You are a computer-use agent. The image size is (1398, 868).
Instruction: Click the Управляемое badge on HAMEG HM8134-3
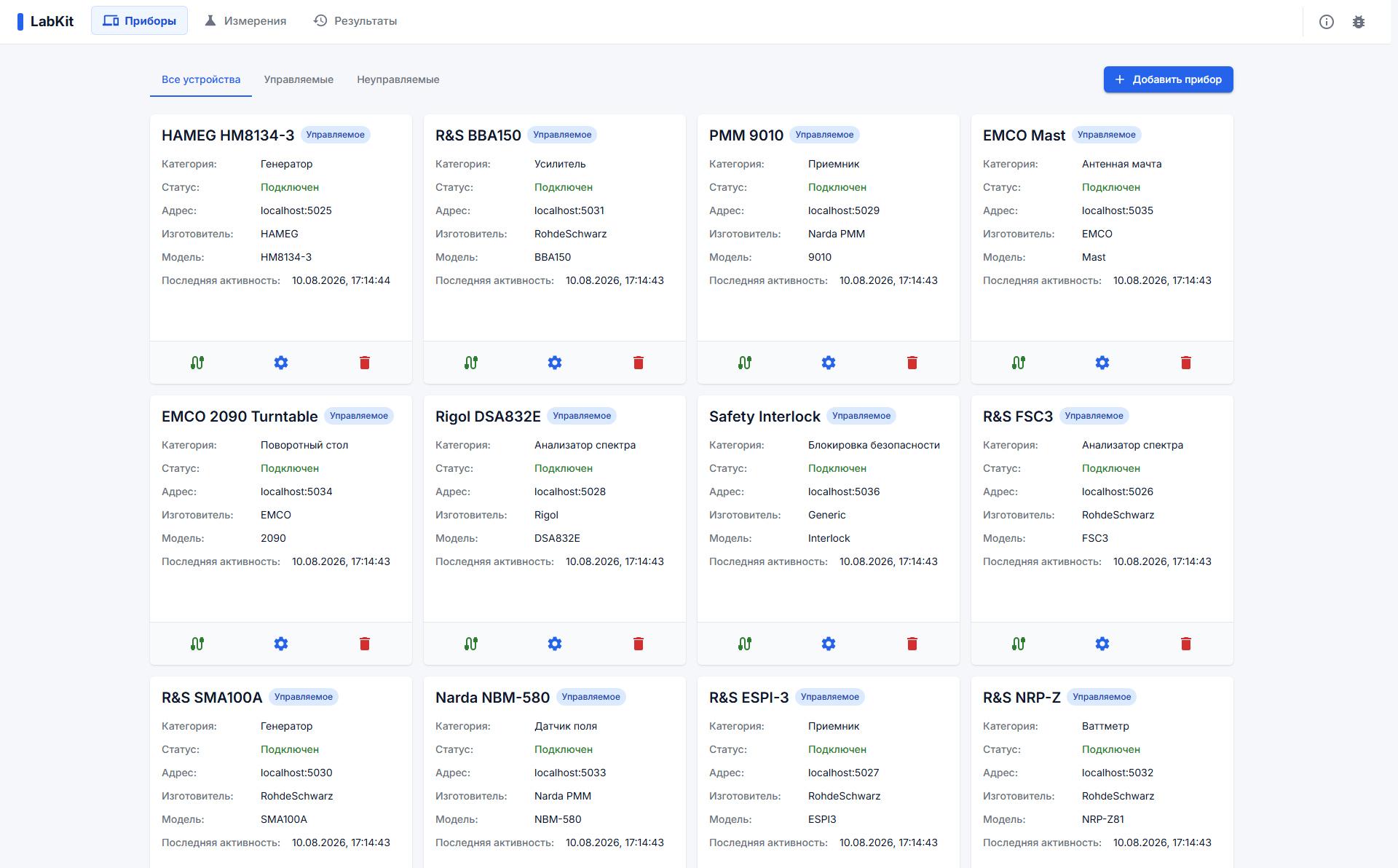click(x=336, y=135)
